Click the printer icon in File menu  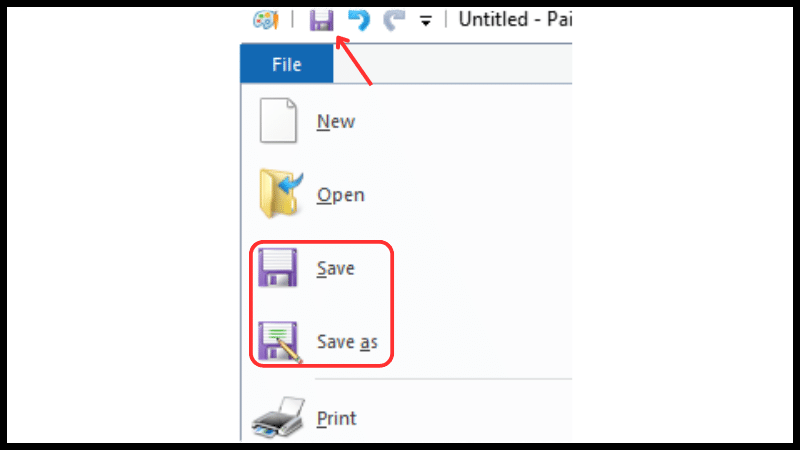click(x=279, y=417)
